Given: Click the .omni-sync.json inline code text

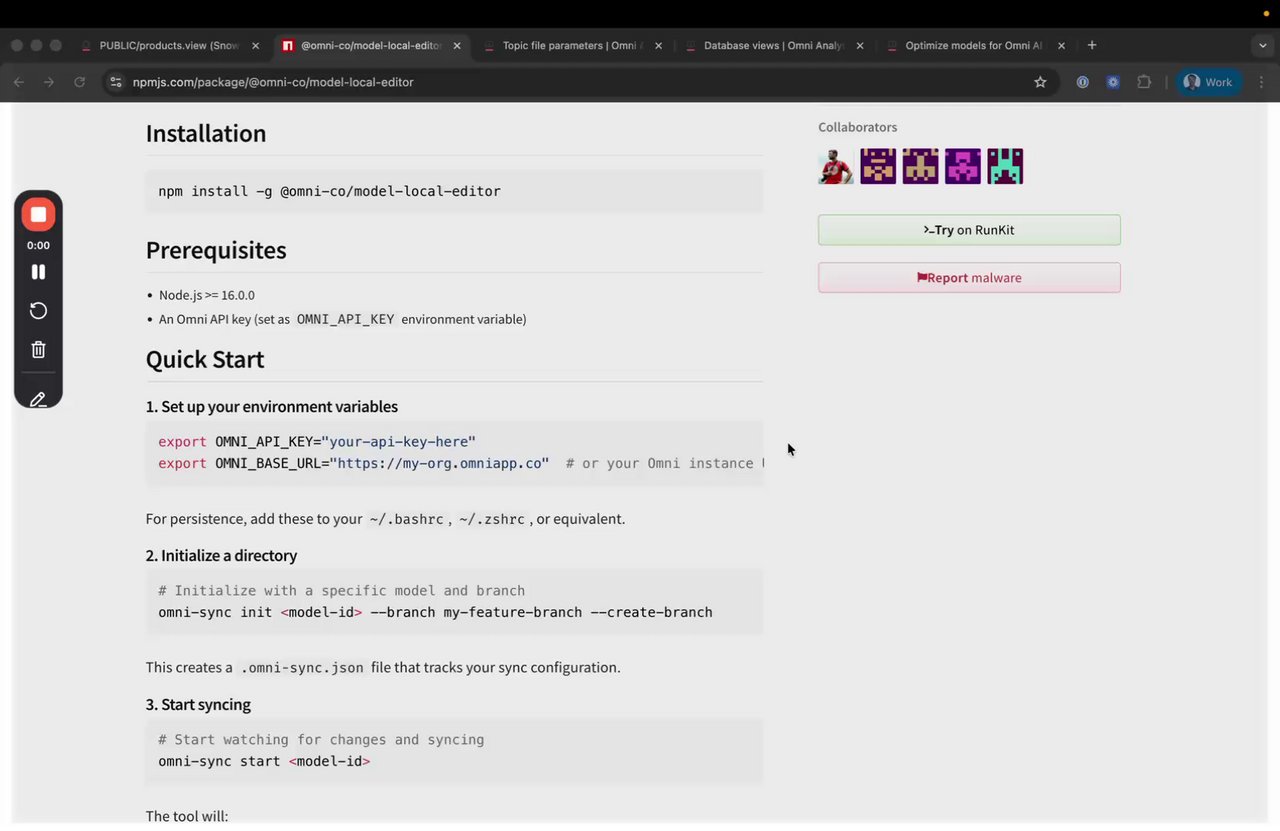Looking at the screenshot, I should (x=302, y=668).
